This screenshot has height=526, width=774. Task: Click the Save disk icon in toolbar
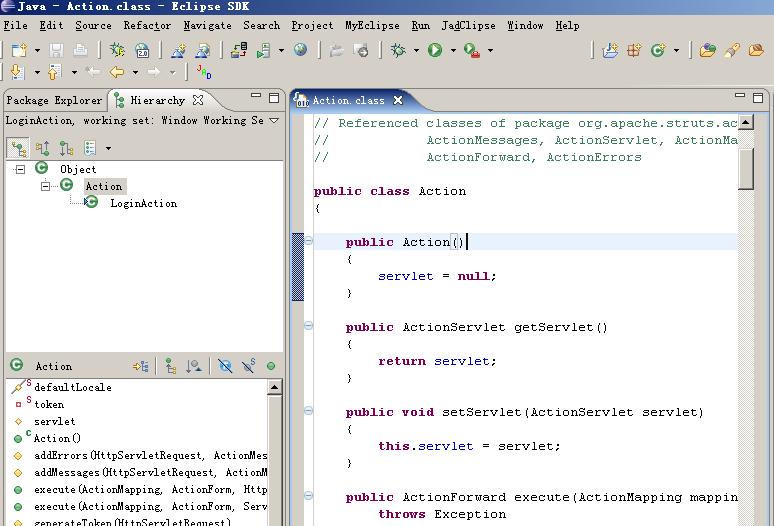tap(56, 50)
